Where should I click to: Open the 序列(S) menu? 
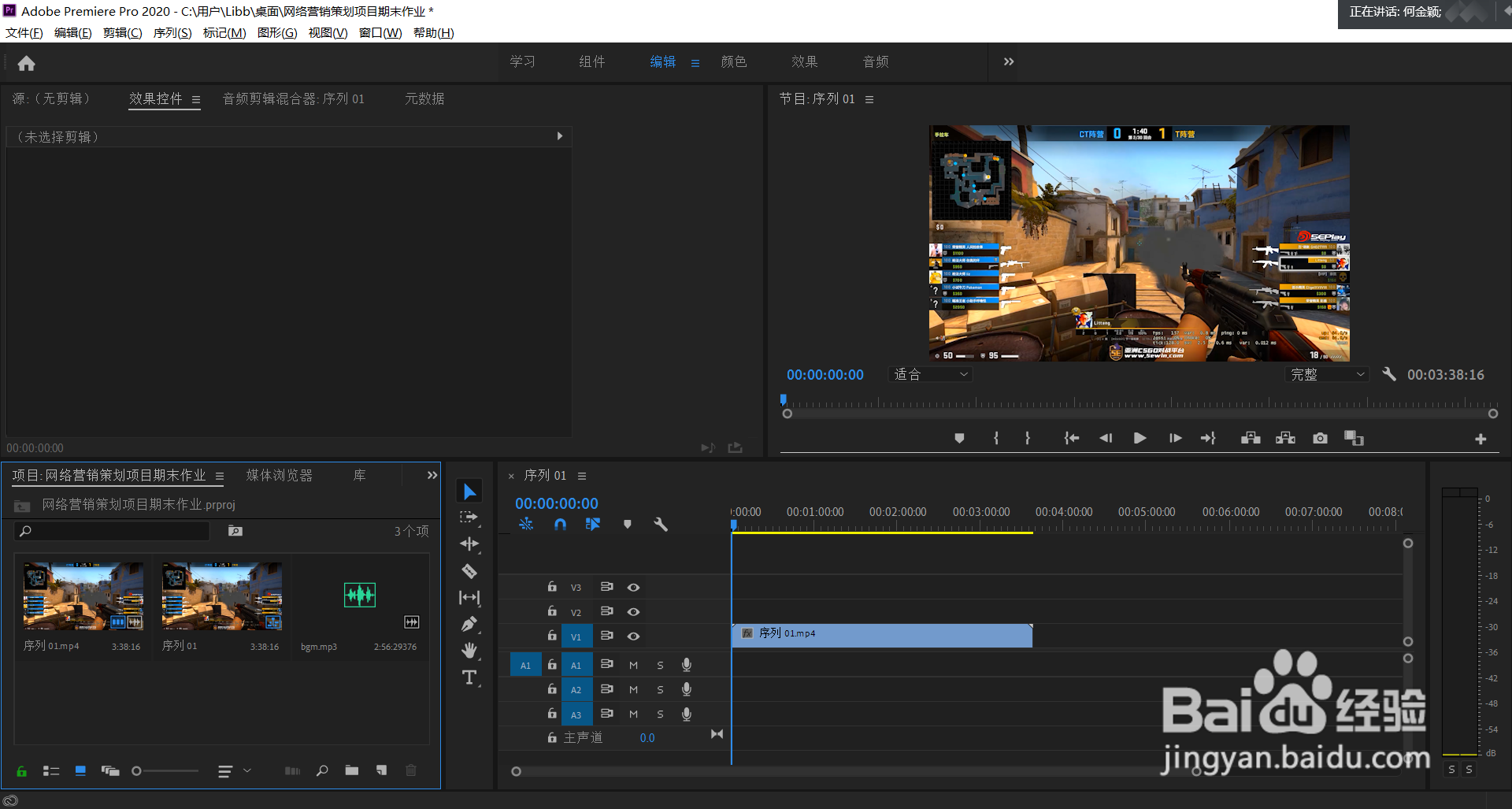pos(172,33)
